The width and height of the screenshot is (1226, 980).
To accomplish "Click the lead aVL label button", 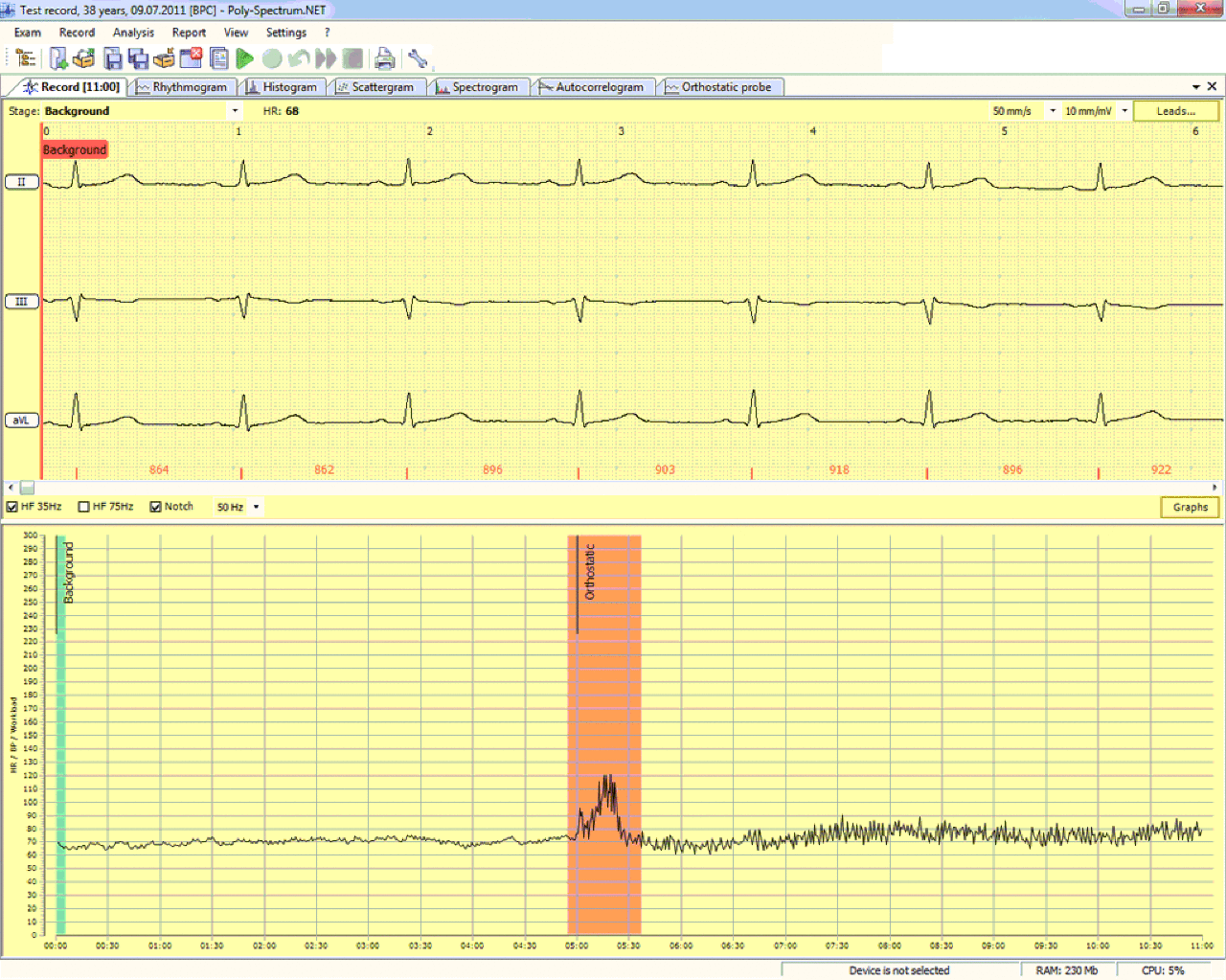I will coord(21,421).
